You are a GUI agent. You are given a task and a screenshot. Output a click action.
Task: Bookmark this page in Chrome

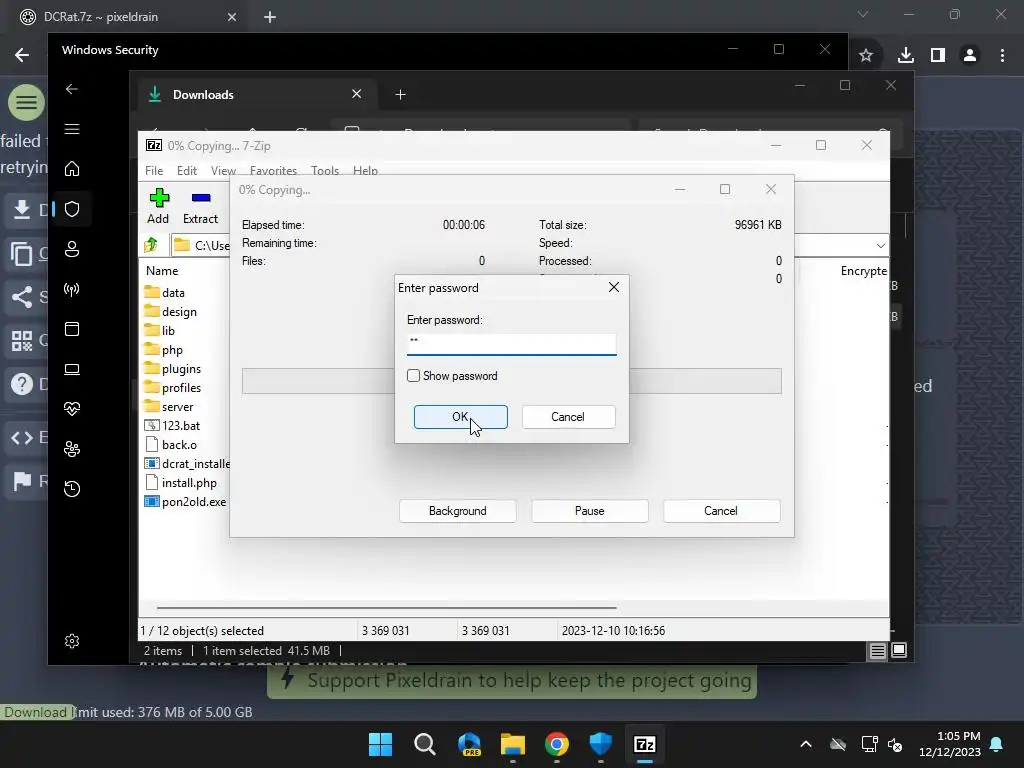(x=866, y=56)
